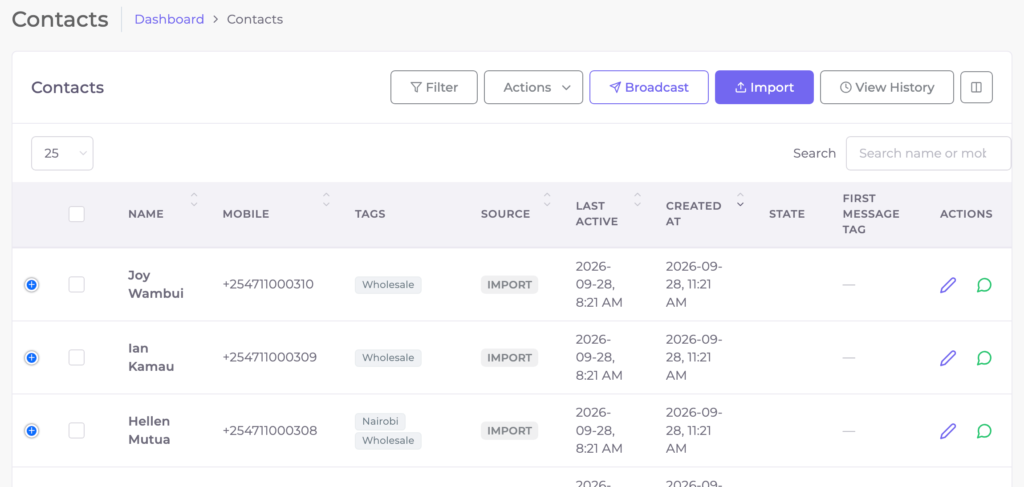Open View History
This screenshot has width=1024, height=487.
[887, 87]
